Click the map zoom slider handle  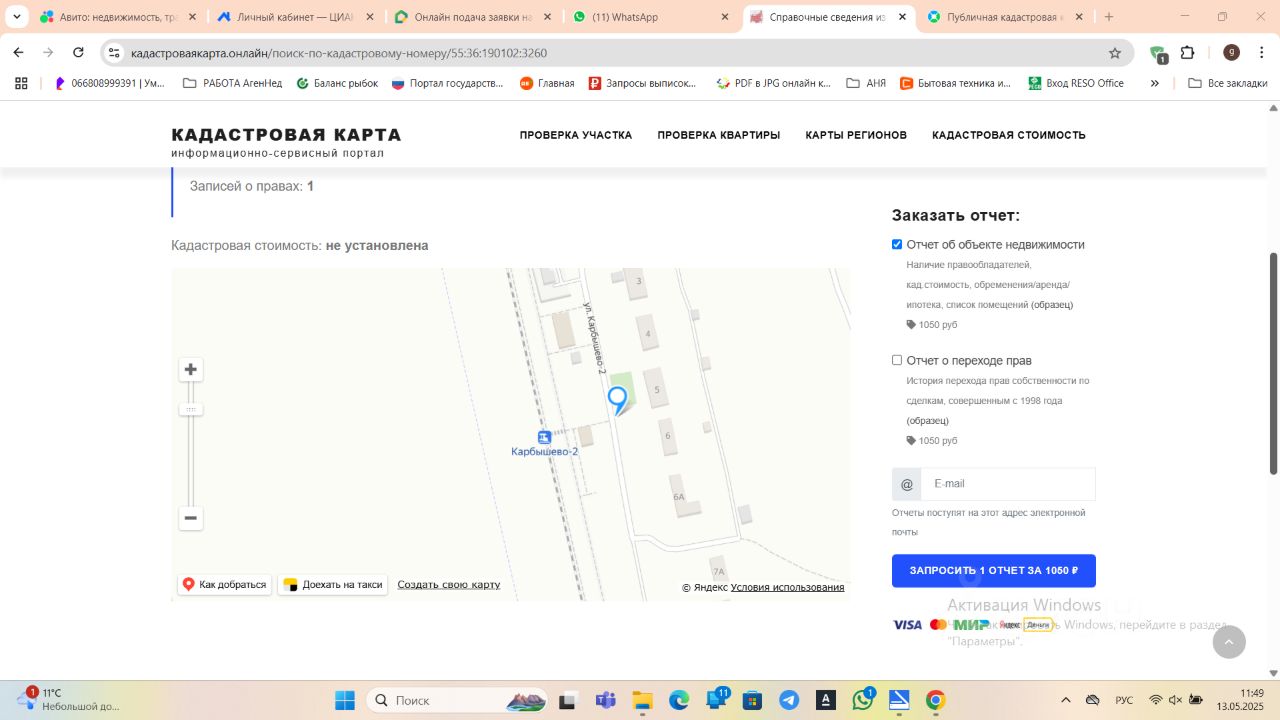point(191,409)
